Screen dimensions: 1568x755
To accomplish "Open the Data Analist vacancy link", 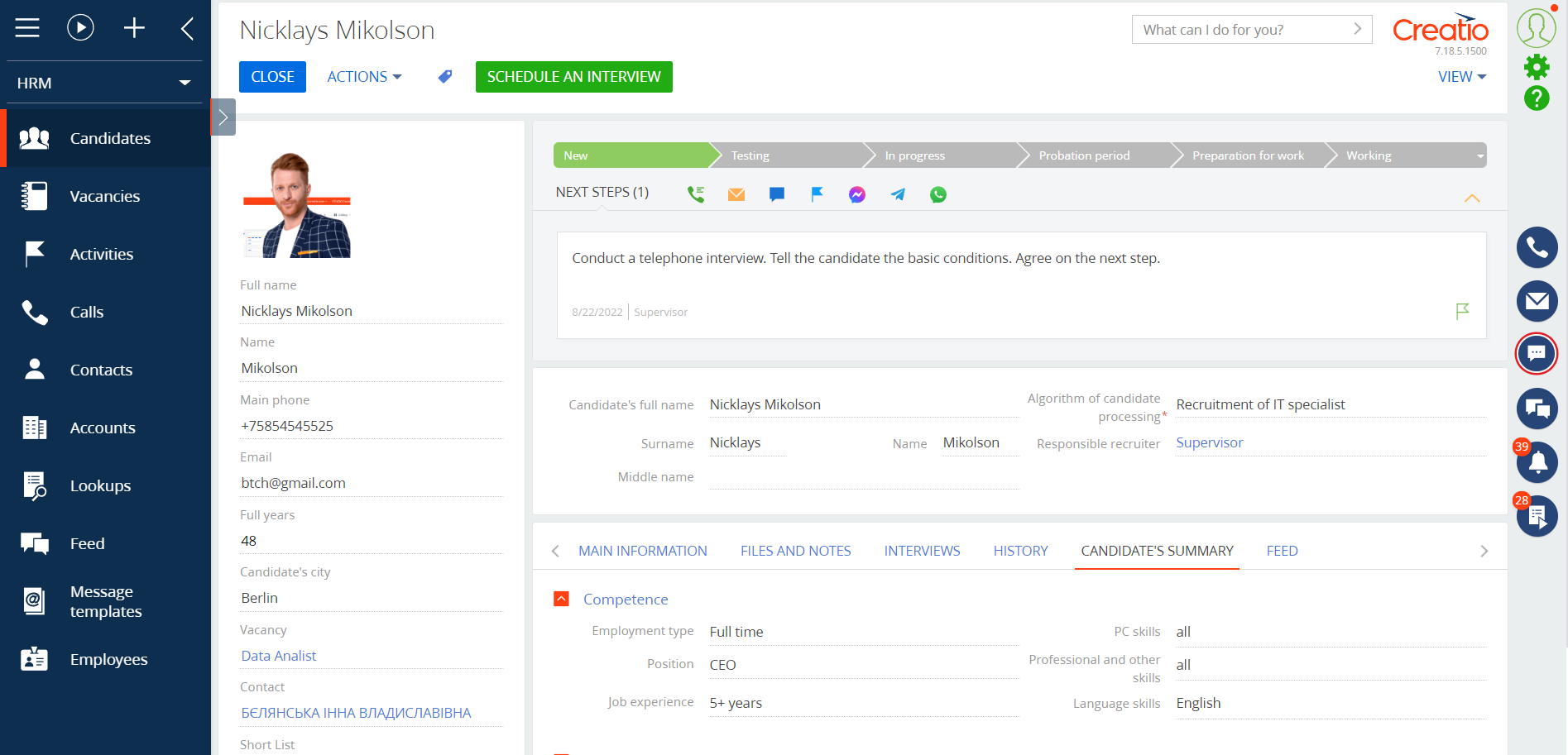I will (x=278, y=655).
